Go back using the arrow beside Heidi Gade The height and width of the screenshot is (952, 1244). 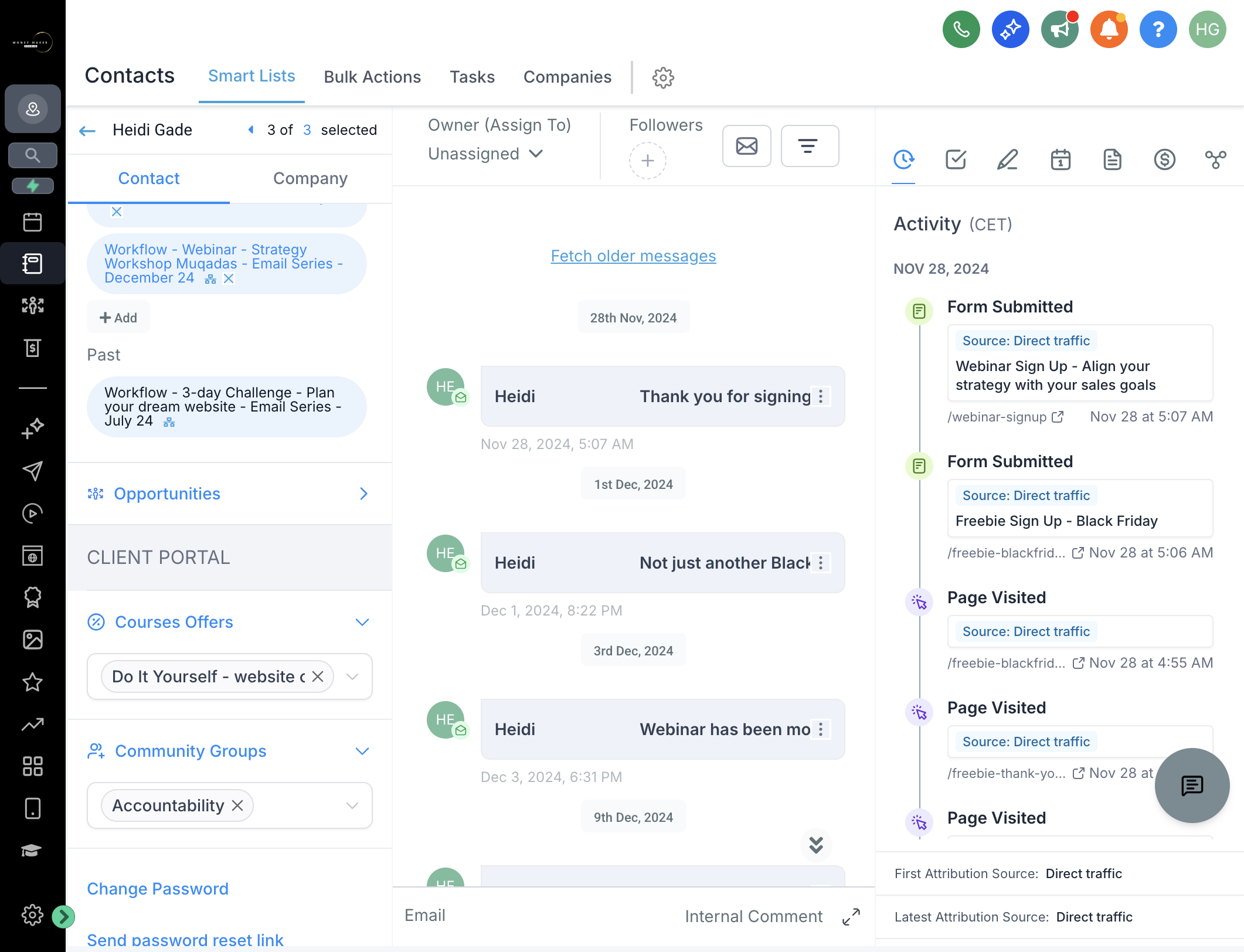pos(87,130)
